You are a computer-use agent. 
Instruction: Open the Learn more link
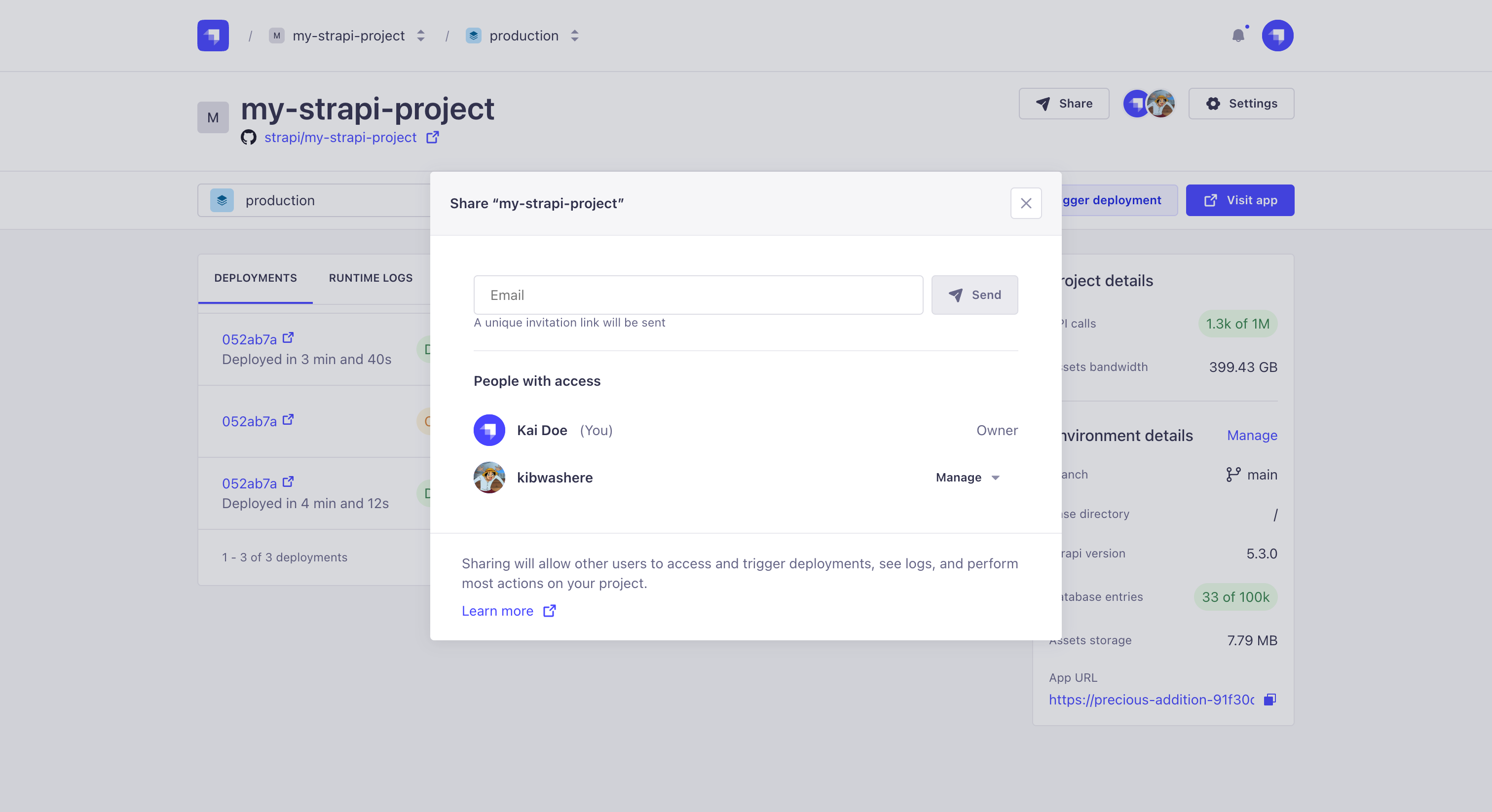[498, 610]
